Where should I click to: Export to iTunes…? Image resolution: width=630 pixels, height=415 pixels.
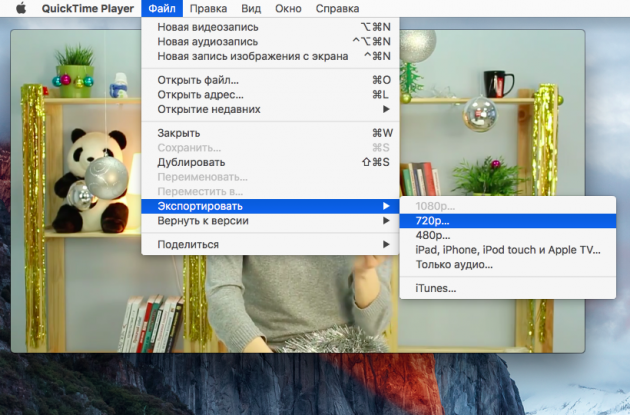click(508, 288)
